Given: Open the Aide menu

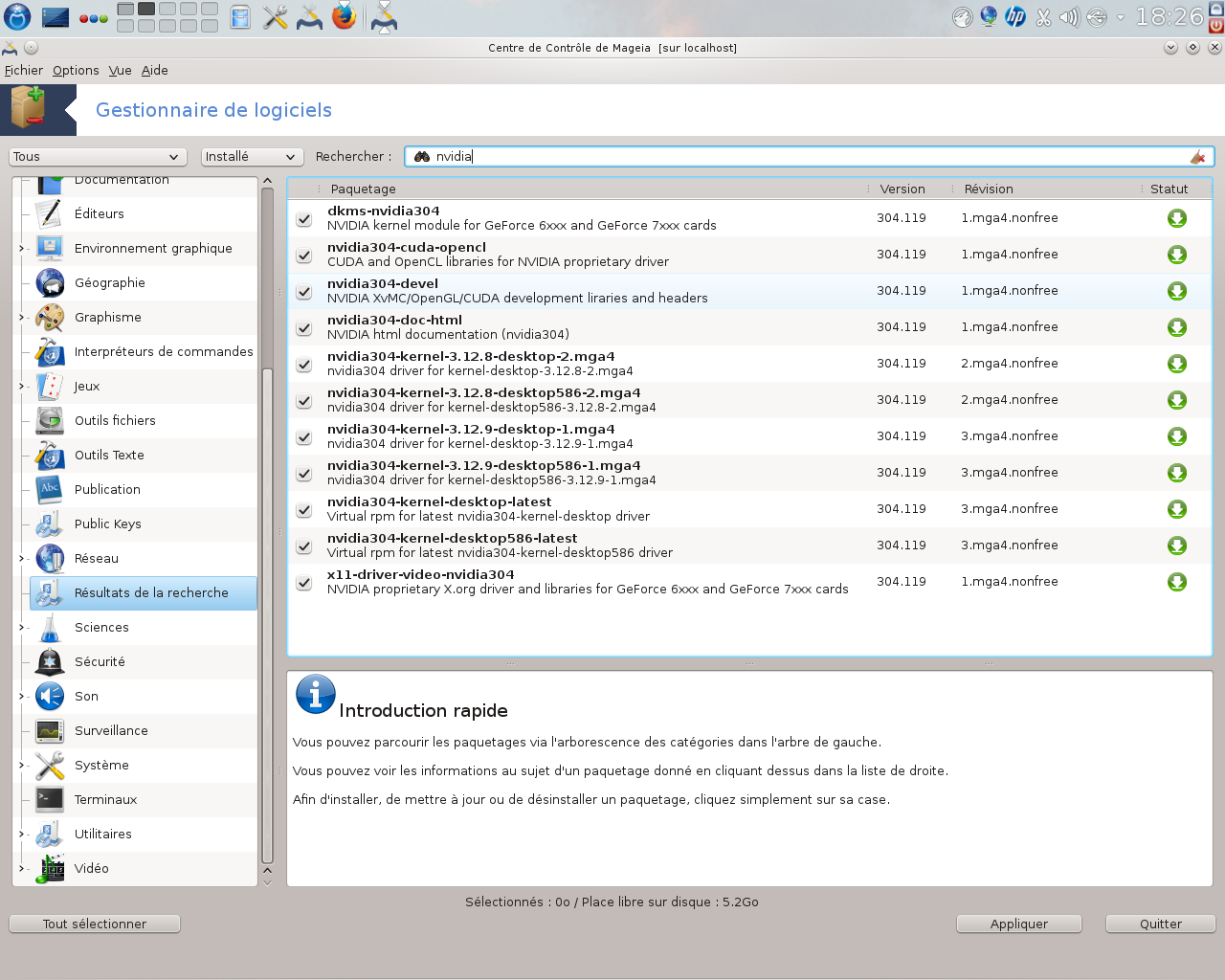Looking at the screenshot, I should click(154, 70).
